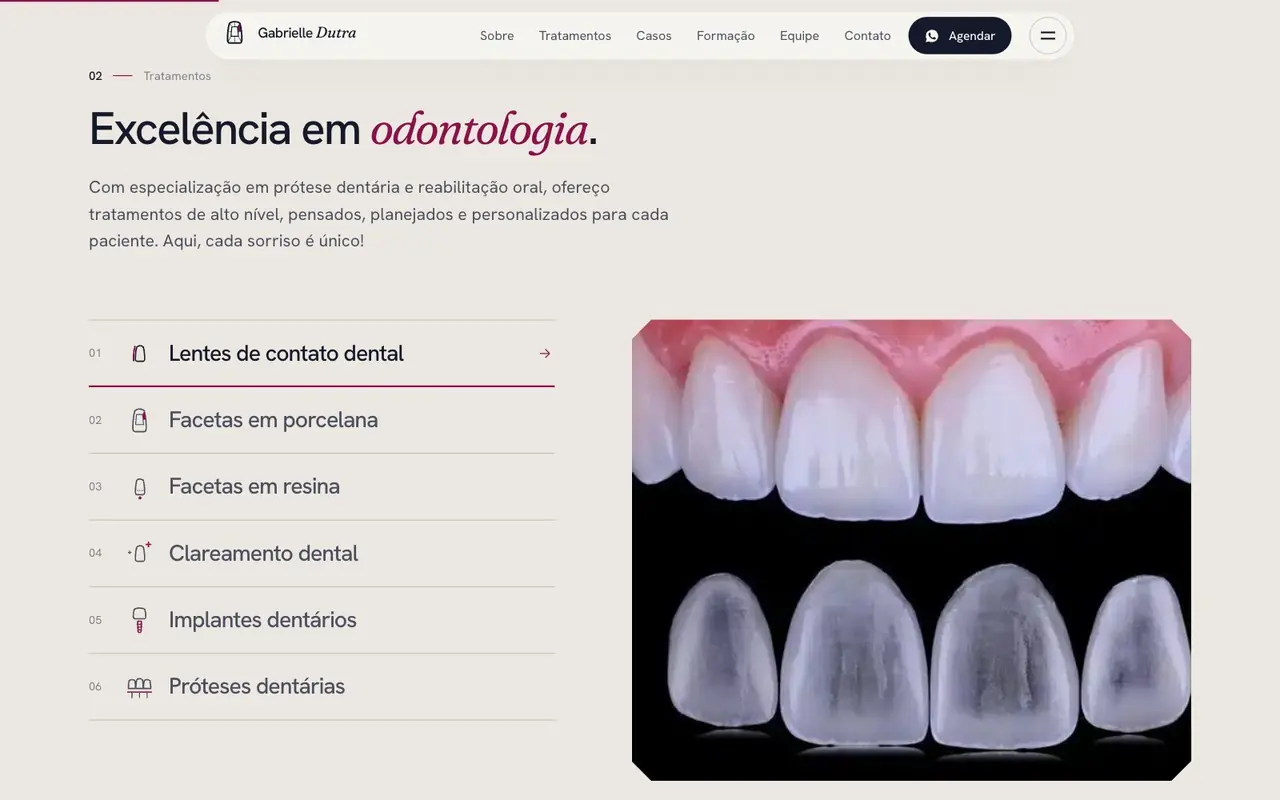Switch to Implantes dentários treatment

[322, 620]
